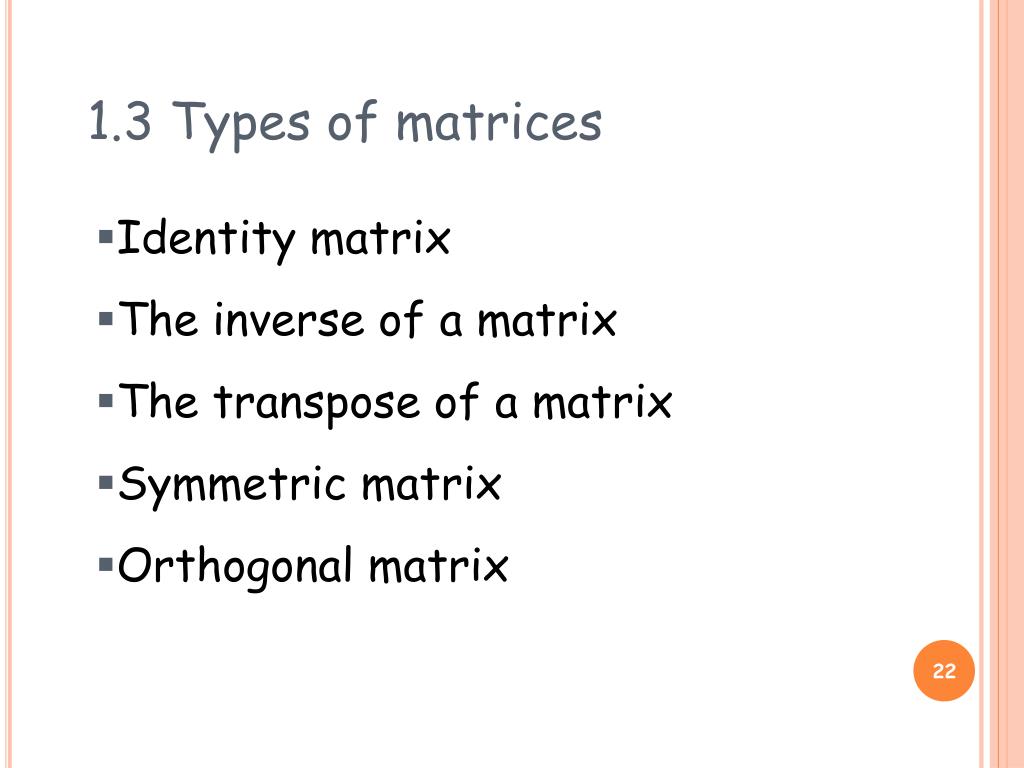Click the Identity matrix bullet text
The image size is (1024, 768).
283,240
